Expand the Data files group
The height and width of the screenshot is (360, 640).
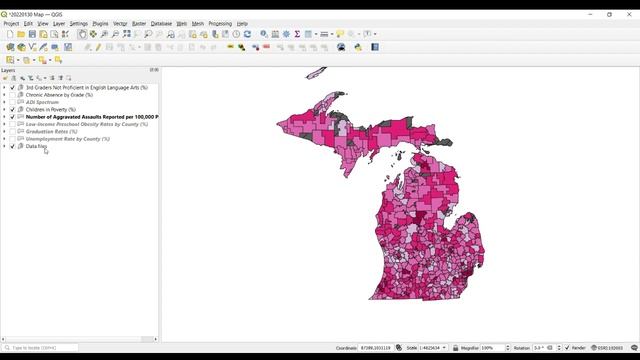tap(4, 146)
